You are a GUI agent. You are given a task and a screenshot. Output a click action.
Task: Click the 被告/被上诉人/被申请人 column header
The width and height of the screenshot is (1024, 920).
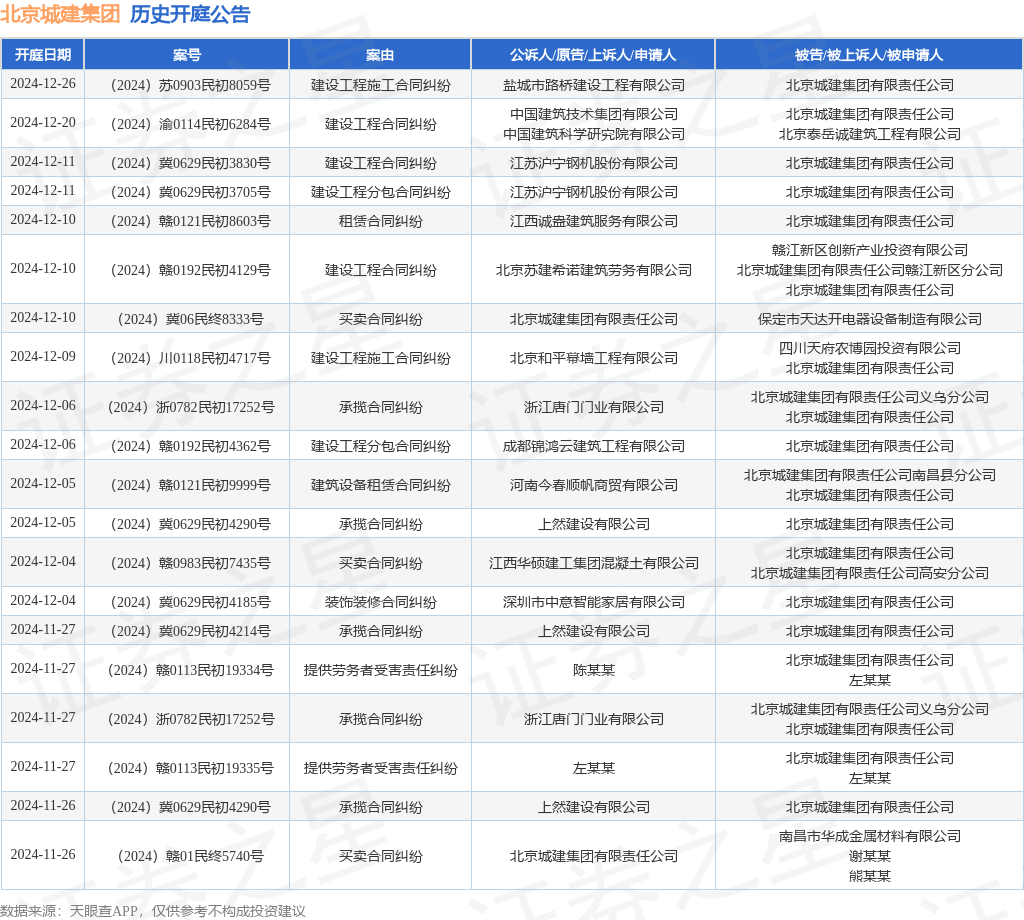pos(869,55)
